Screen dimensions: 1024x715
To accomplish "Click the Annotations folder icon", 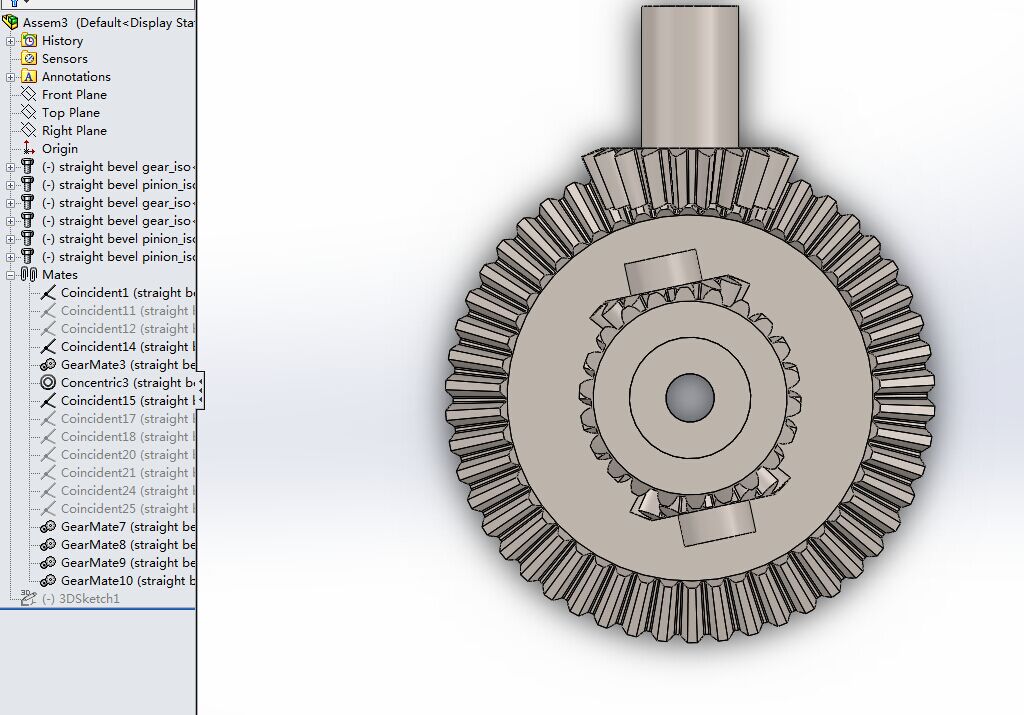I will (x=29, y=76).
